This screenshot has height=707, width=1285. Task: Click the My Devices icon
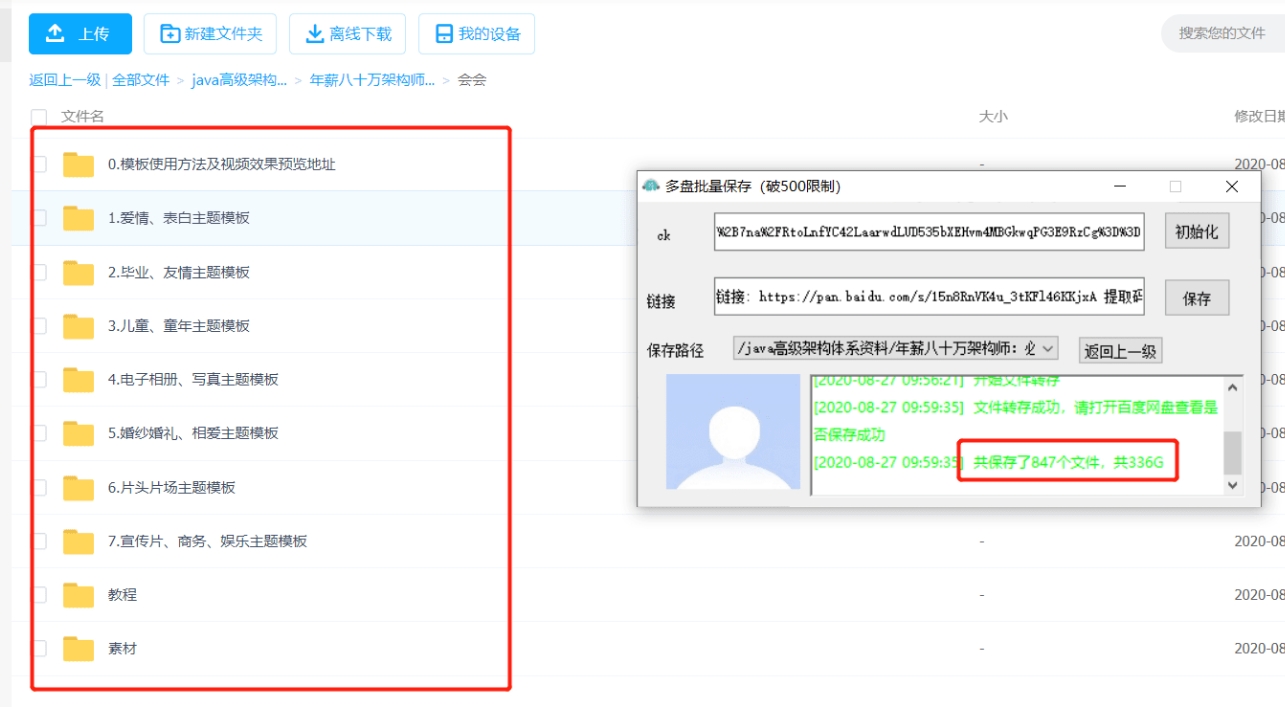pos(444,34)
